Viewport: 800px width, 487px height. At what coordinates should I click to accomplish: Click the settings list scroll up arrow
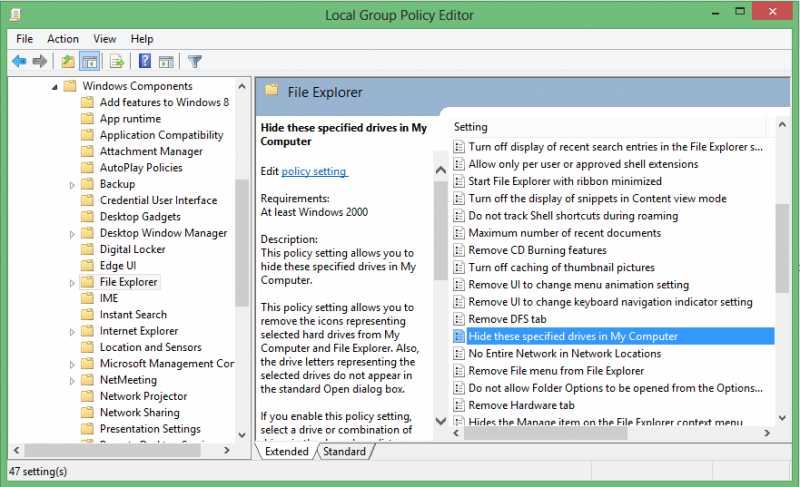tap(782, 124)
